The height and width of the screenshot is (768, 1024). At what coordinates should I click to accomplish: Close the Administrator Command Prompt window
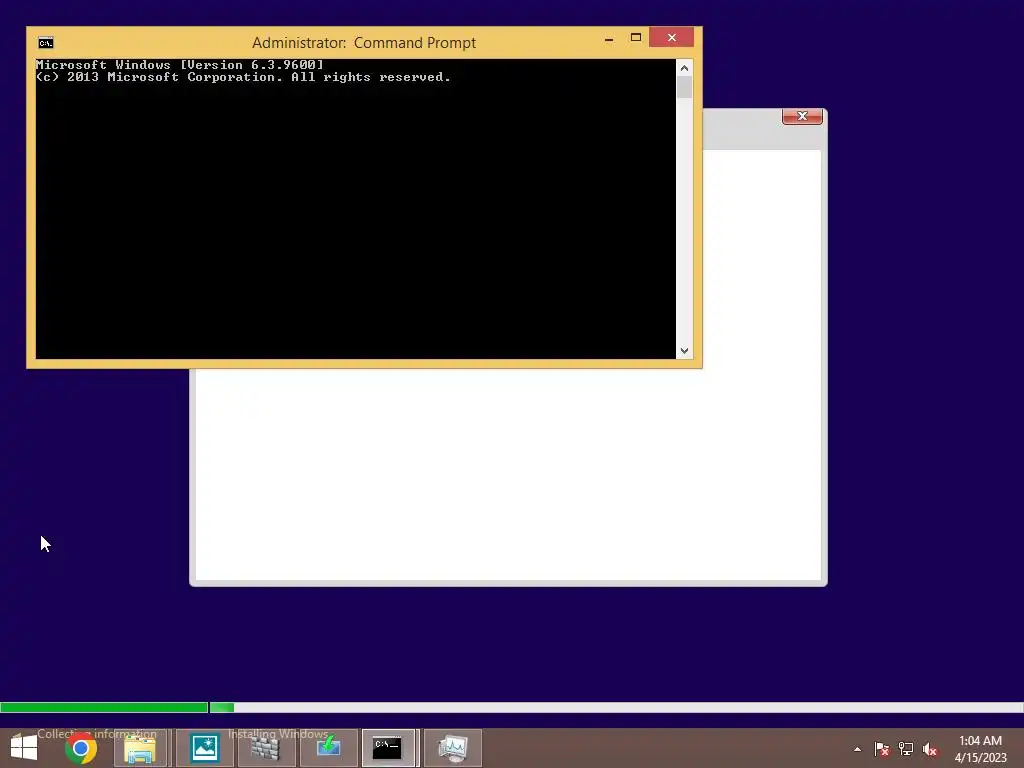pyautogui.click(x=671, y=38)
